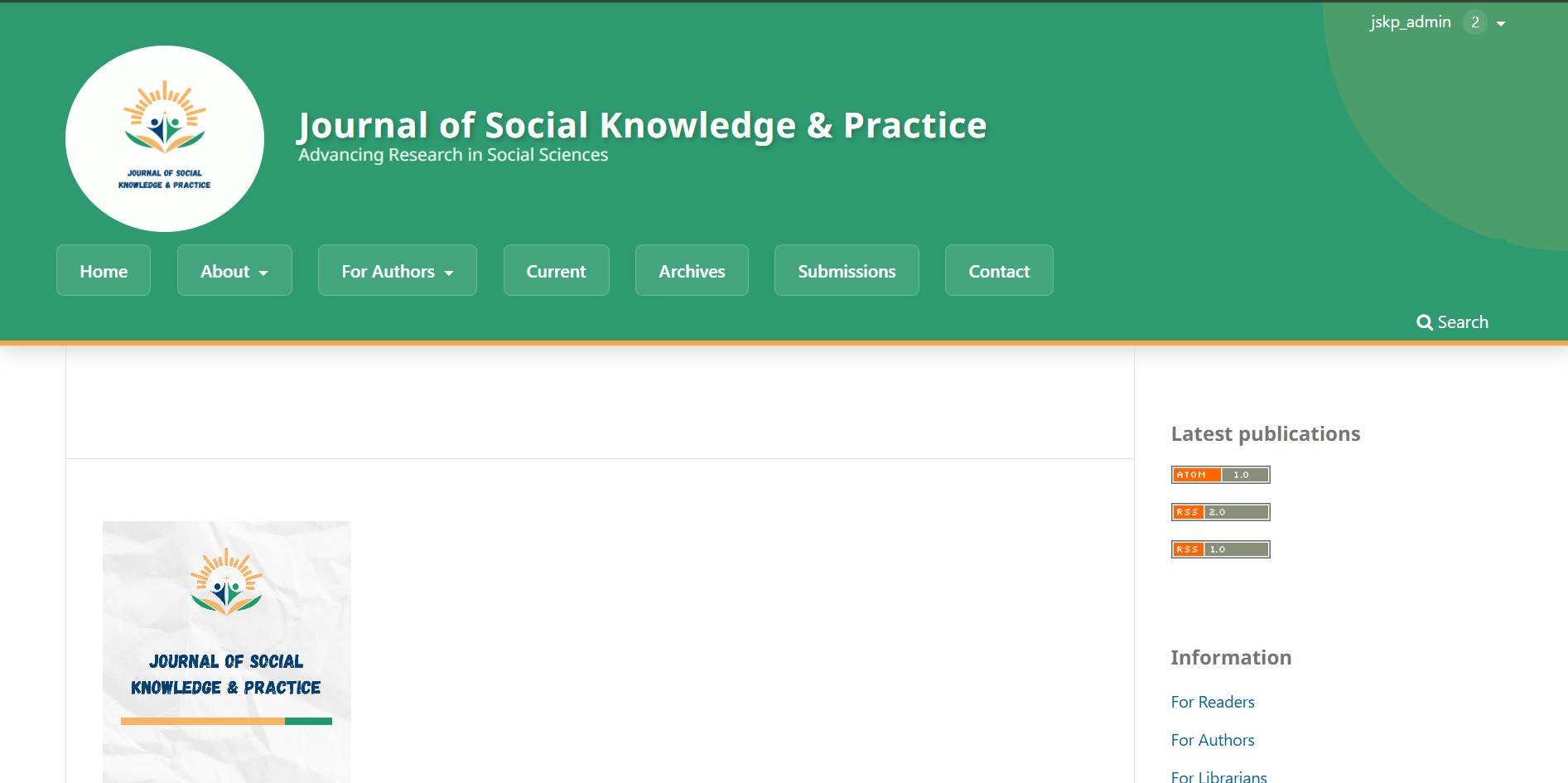Expand the jskp_admin user menu
1568x783 pixels.
click(x=1411, y=22)
